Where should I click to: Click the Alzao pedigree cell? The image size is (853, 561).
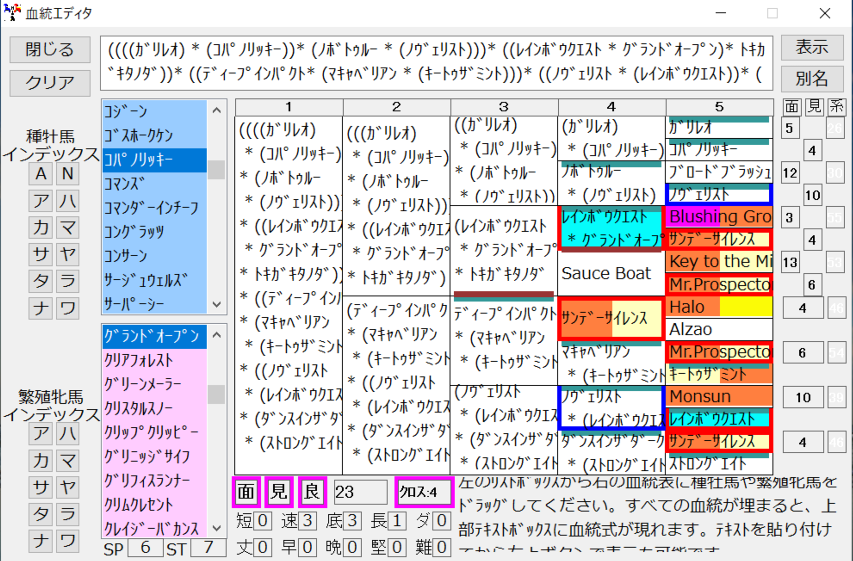coord(719,329)
